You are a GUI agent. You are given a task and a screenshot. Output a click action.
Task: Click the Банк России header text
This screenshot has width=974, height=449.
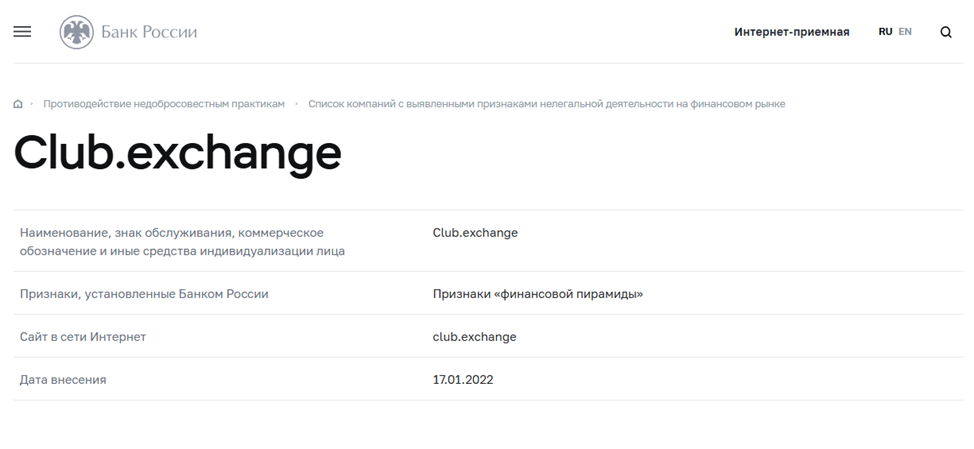(x=149, y=32)
